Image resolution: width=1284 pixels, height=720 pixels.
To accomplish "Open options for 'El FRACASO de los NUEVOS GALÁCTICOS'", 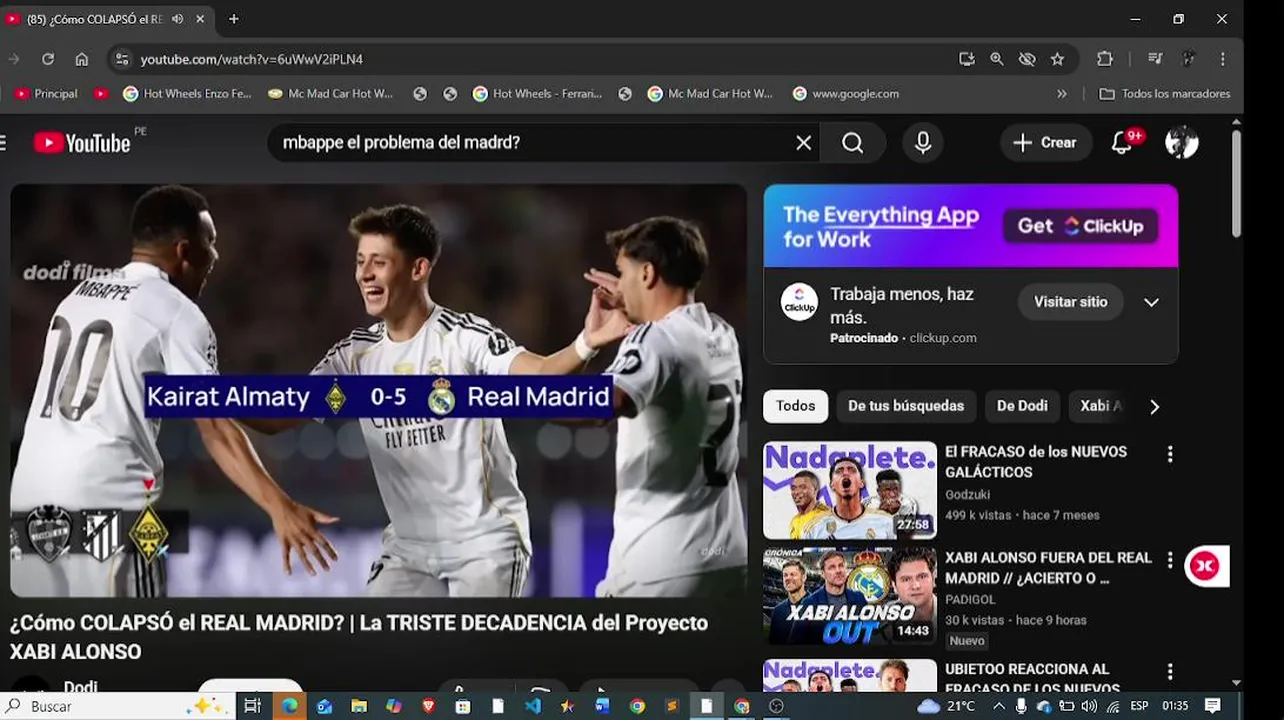I will pyautogui.click(x=1170, y=454).
